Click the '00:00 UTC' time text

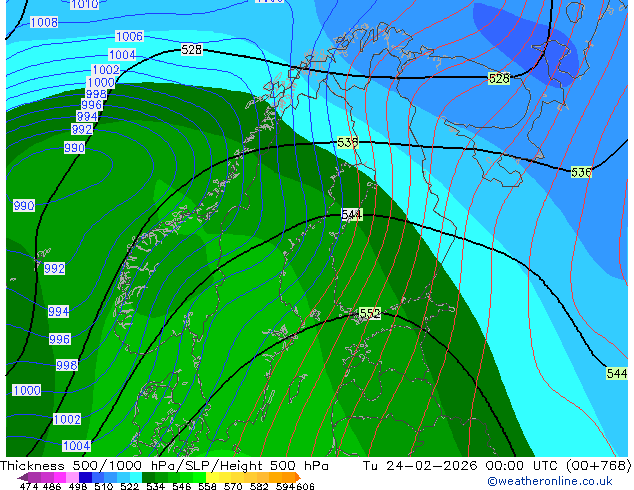pos(523,466)
